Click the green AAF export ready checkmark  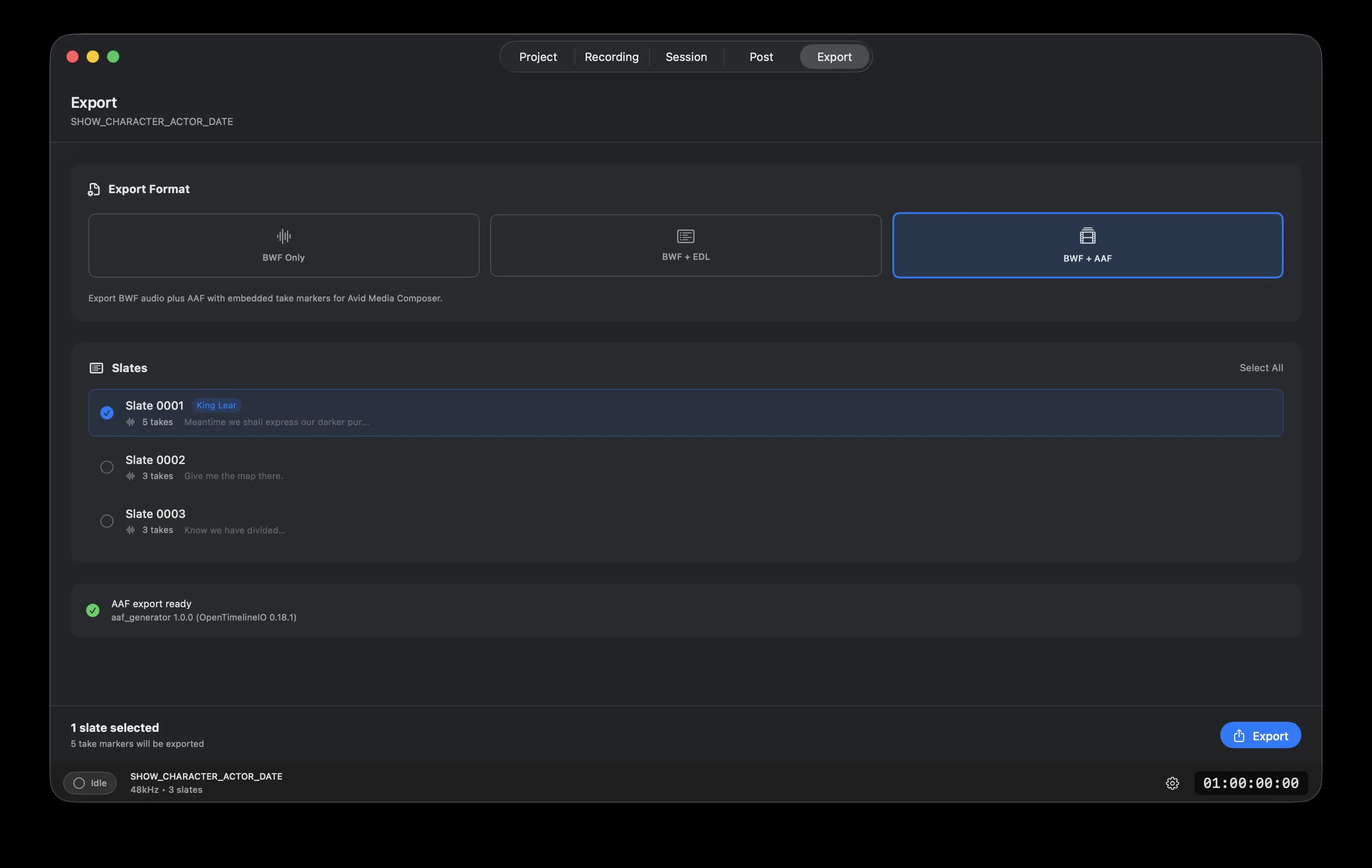(92, 610)
